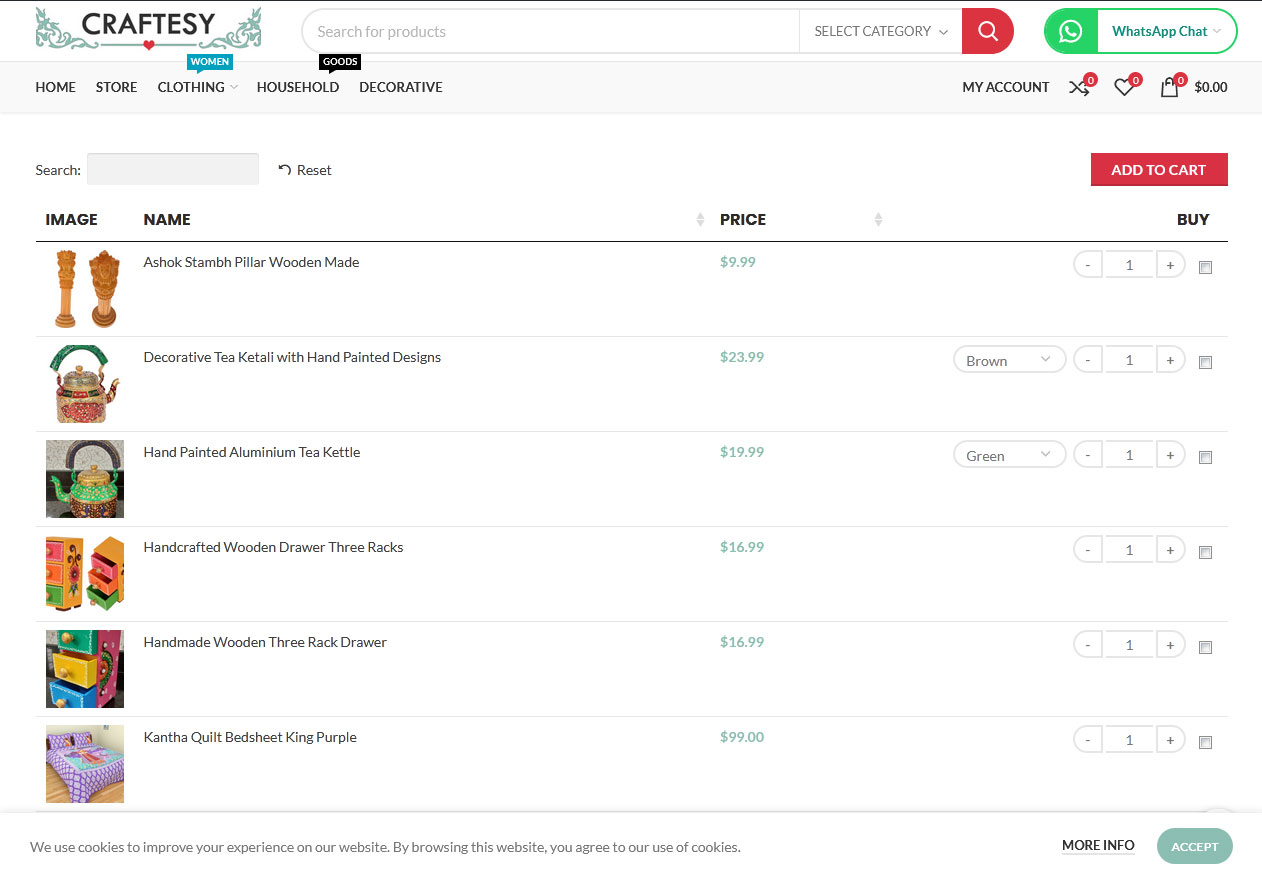The width and height of the screenshot is (1262, 876).
Task: Click the quantity field for Ashok Stambh Pillar
Action: point(1129,265)
